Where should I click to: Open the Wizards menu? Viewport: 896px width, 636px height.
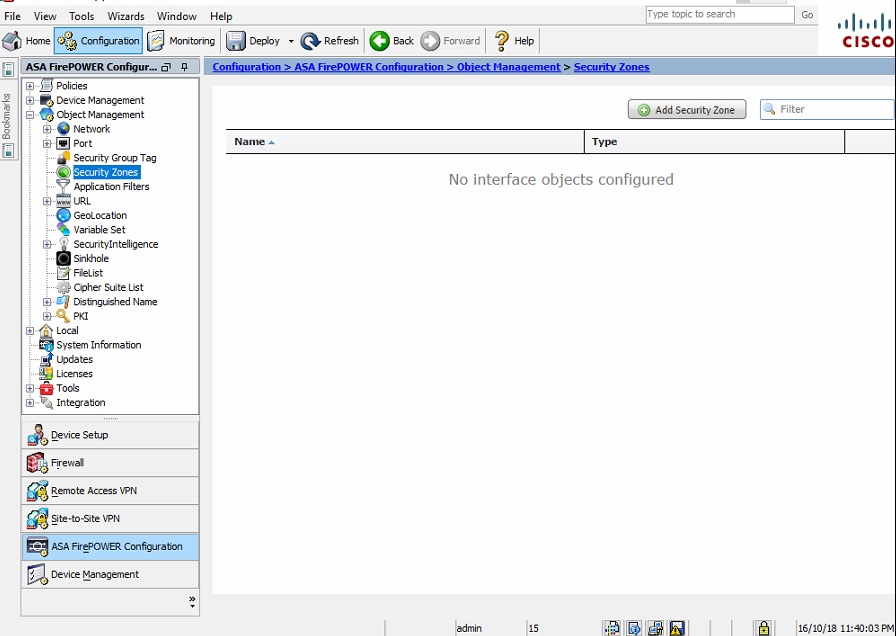(x=126, y=15)
